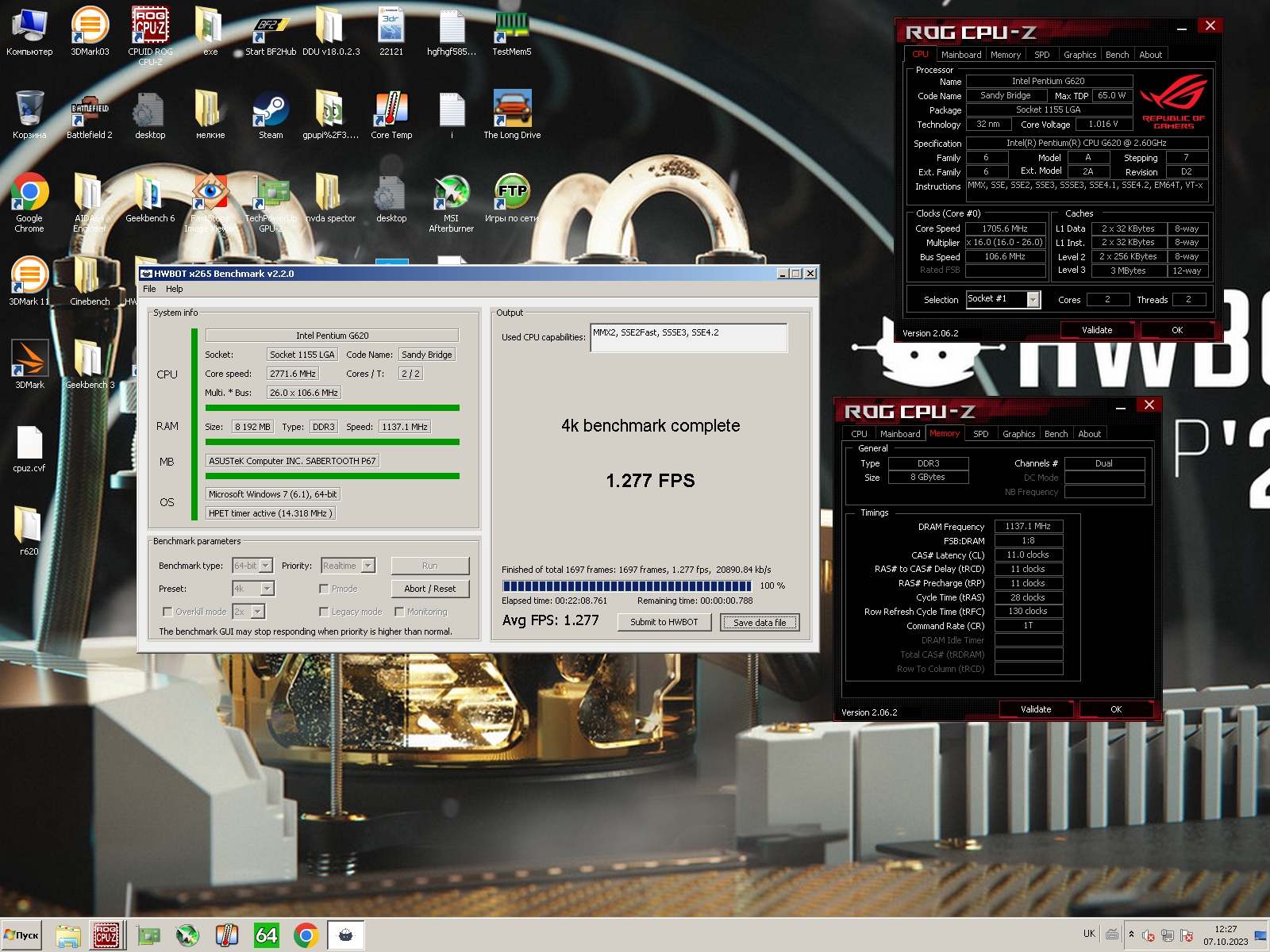Click the Core Temp taskbar icon
Image resolution: width=1270 pixels, height=952 pixels.
tap(227, 936)
